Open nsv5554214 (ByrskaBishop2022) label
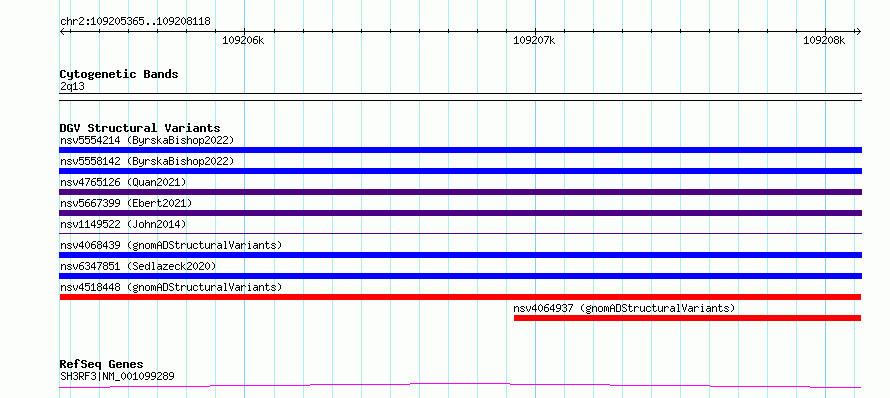The width and height of the screenshot is (890, 398). tap(147, 140)
